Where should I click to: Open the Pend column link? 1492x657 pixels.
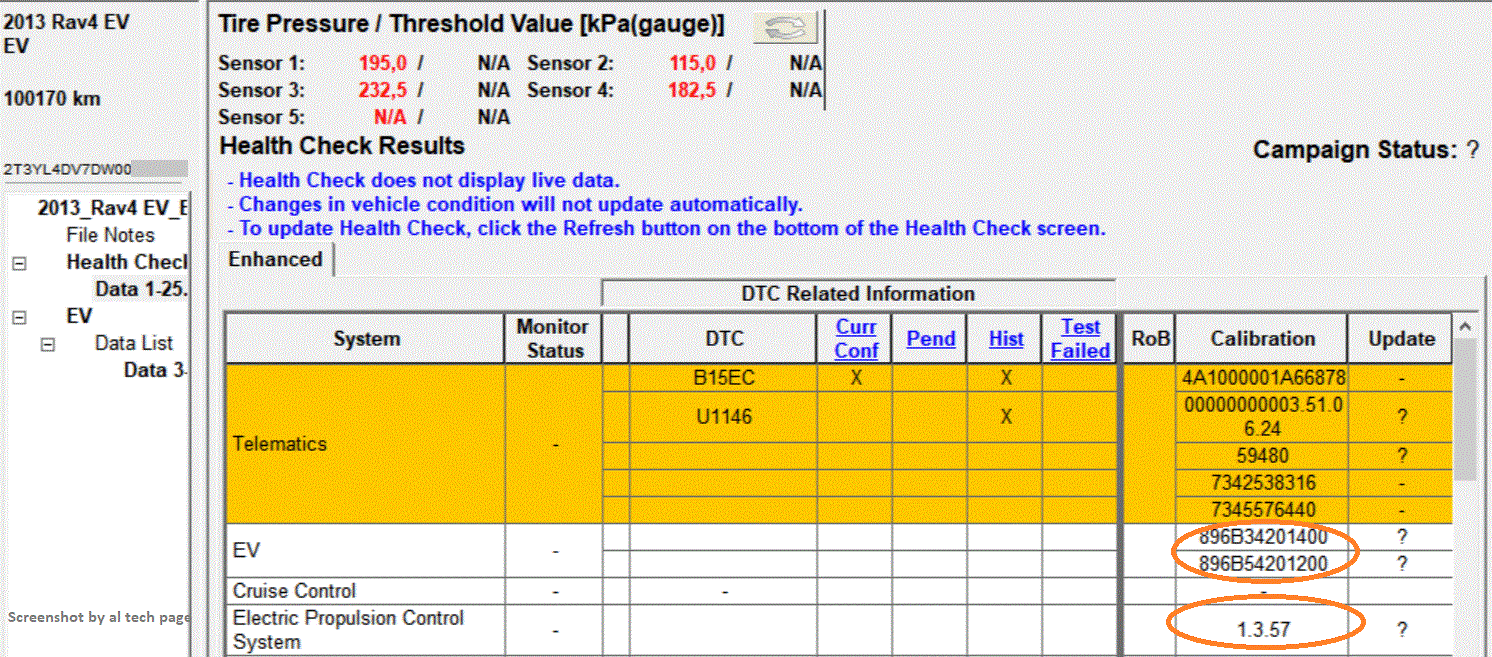930,339
